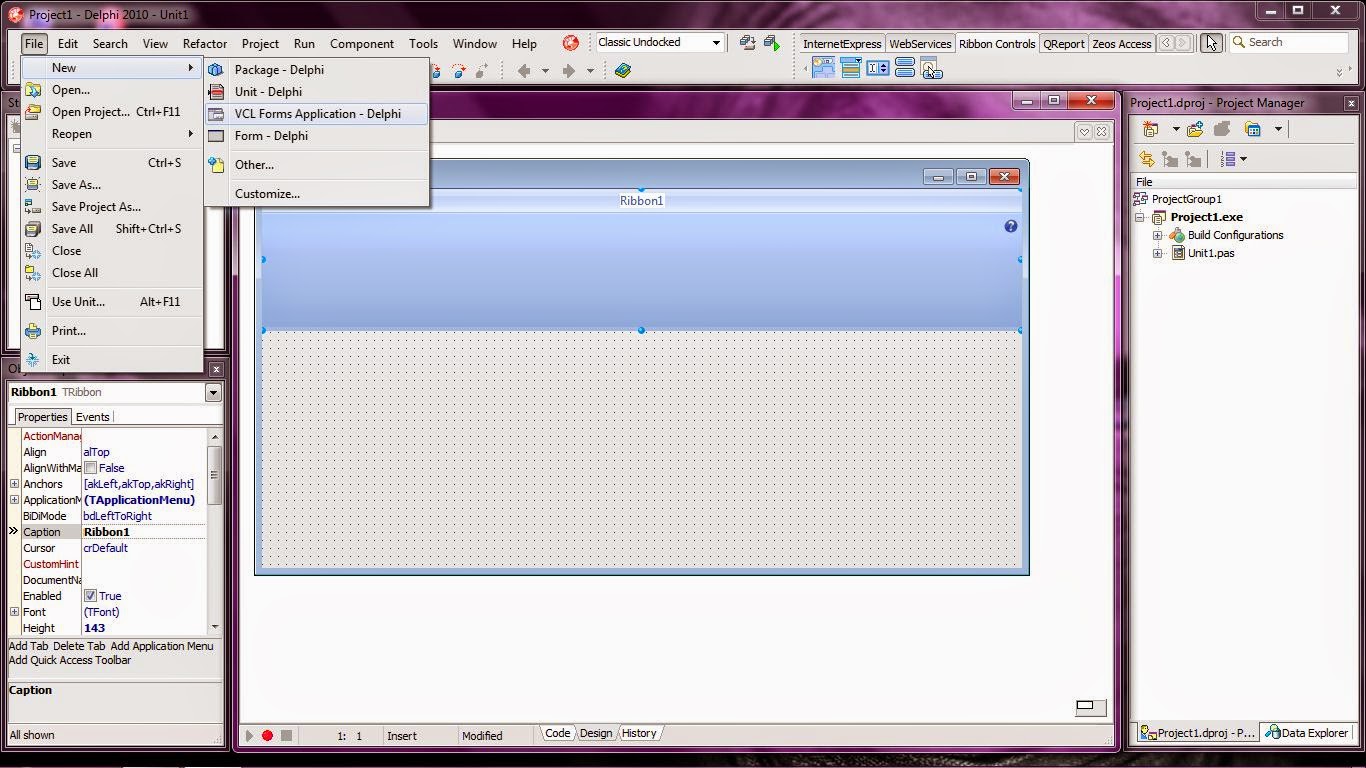Choose Form - Delphi from New submenu
This screenshot has height=768, width=1366.
click(x=317, y=136)
